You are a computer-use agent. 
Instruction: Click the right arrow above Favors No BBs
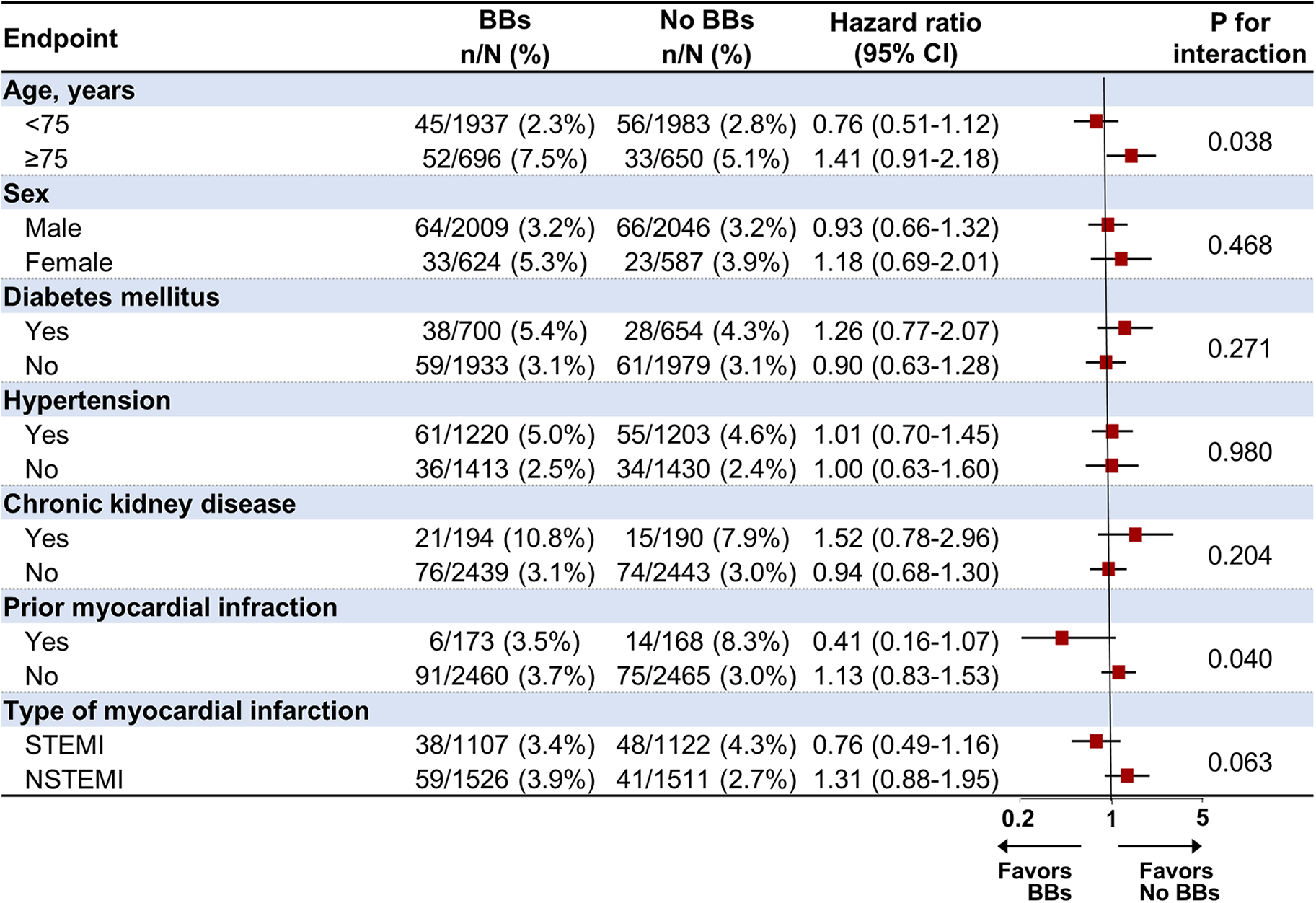pyautogui.click(x=1160, y=846)
